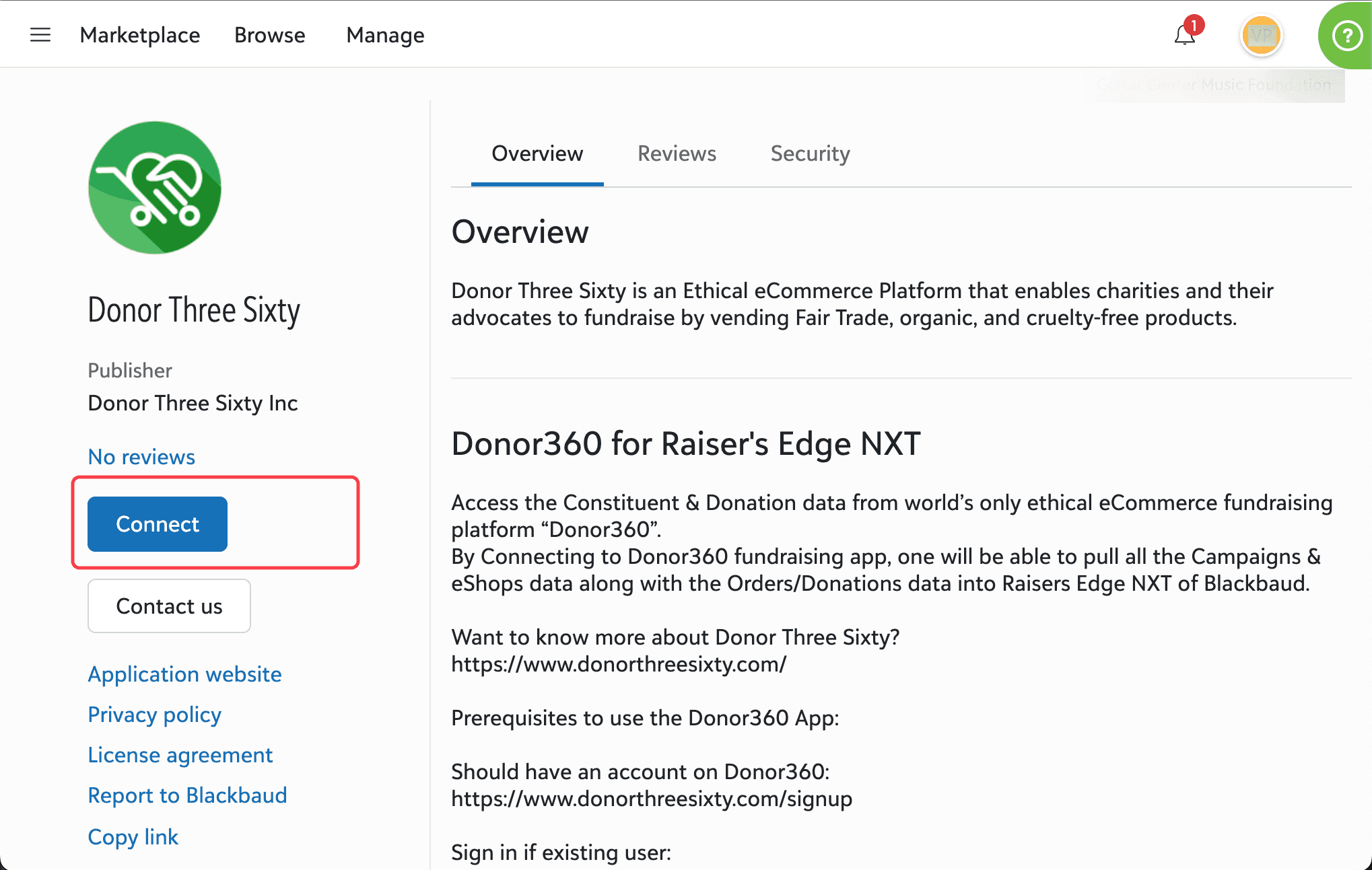Open the No reviews link
The image size is (1372, 870).
pyautogui.click(x=141, y=457)
